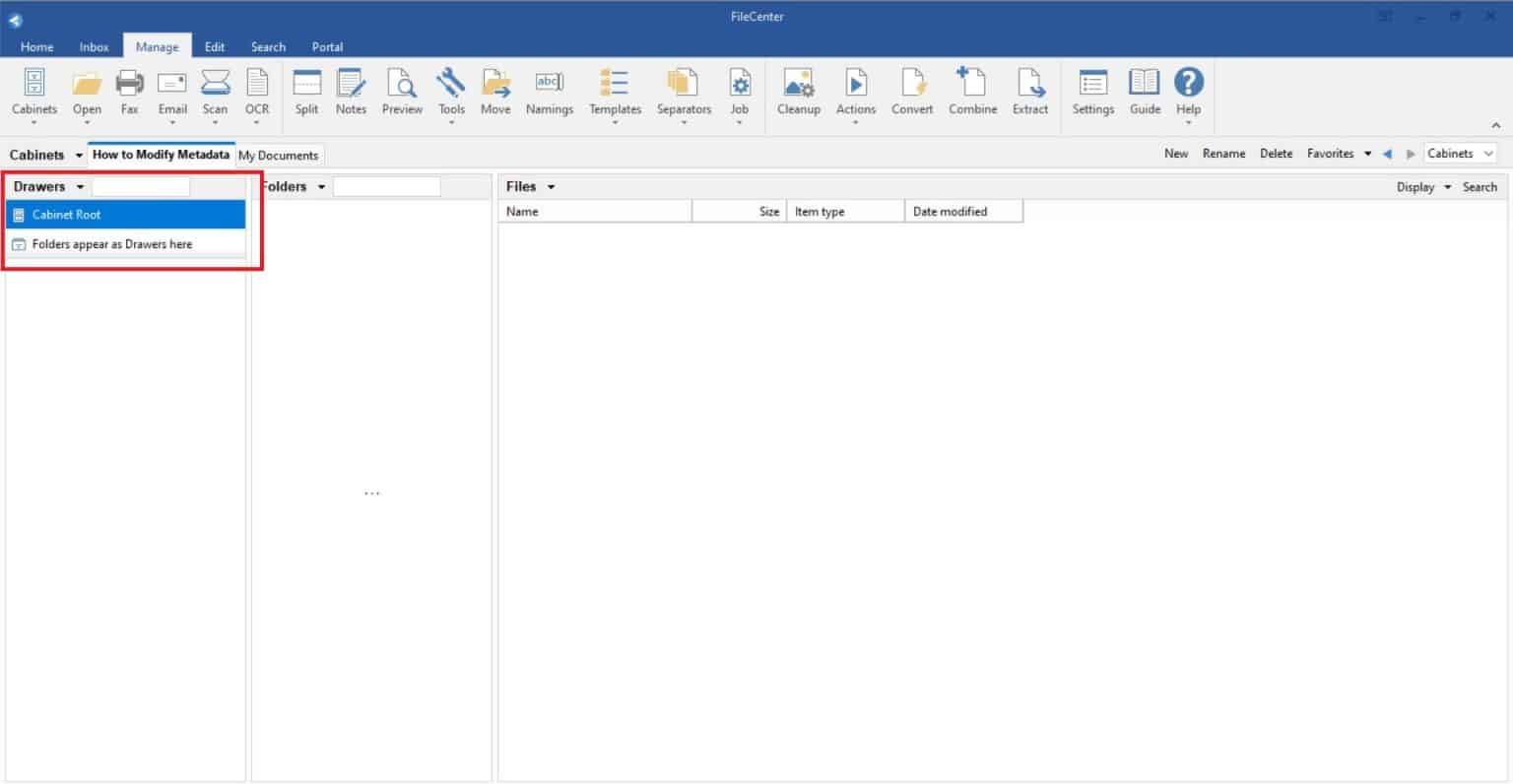Open the Email document tool
This screenshot has width=1513, height=784.
(x=172, y=94)
